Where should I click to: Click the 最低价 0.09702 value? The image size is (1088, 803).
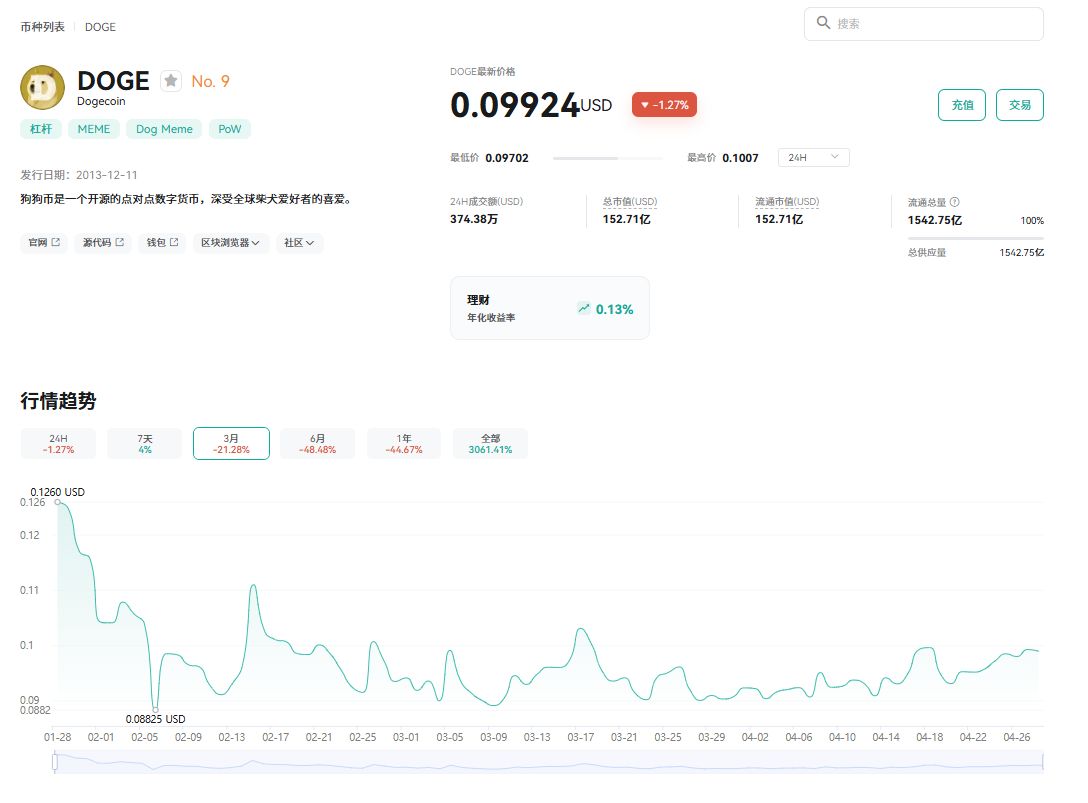pos(507,158)
